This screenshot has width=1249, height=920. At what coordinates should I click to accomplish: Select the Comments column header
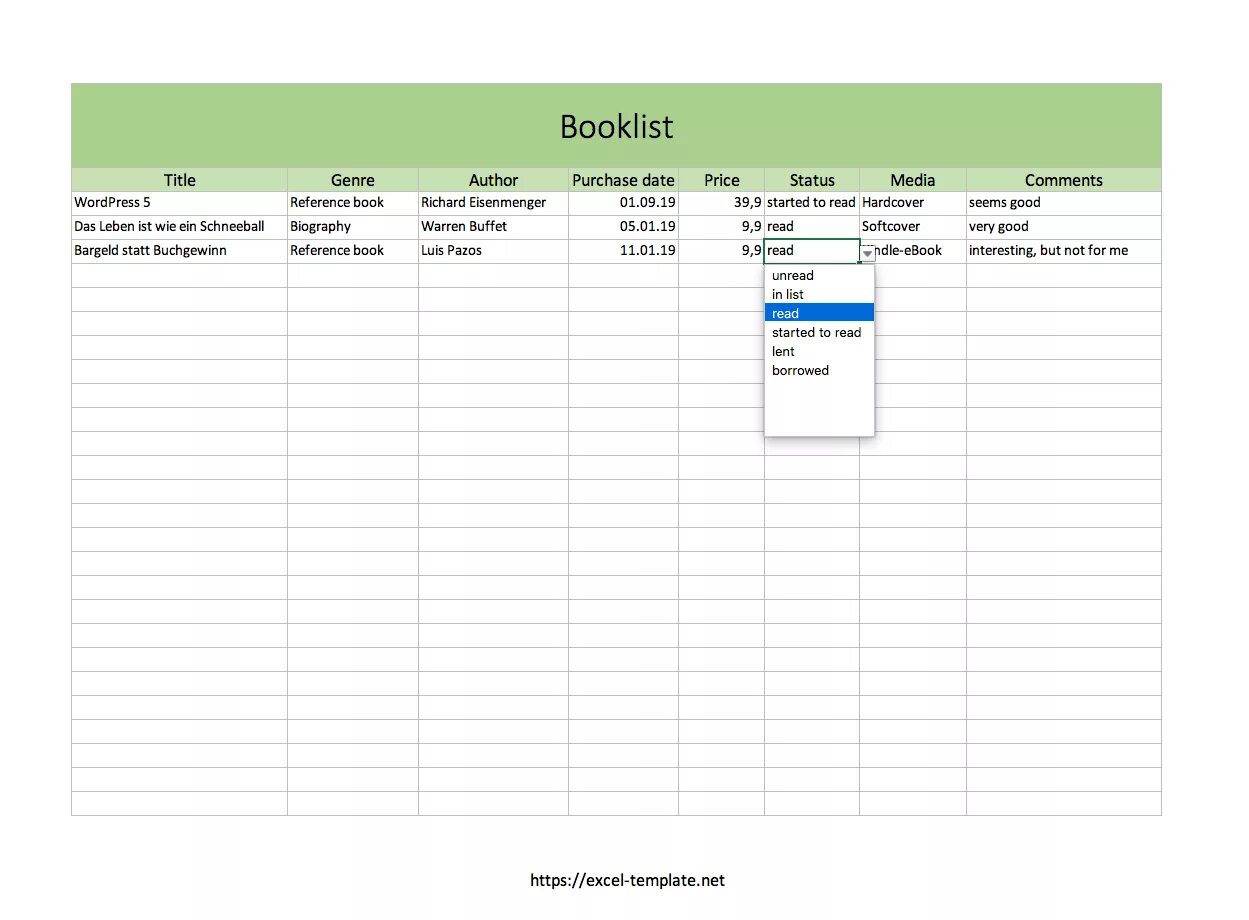[x=1064, y=180]
